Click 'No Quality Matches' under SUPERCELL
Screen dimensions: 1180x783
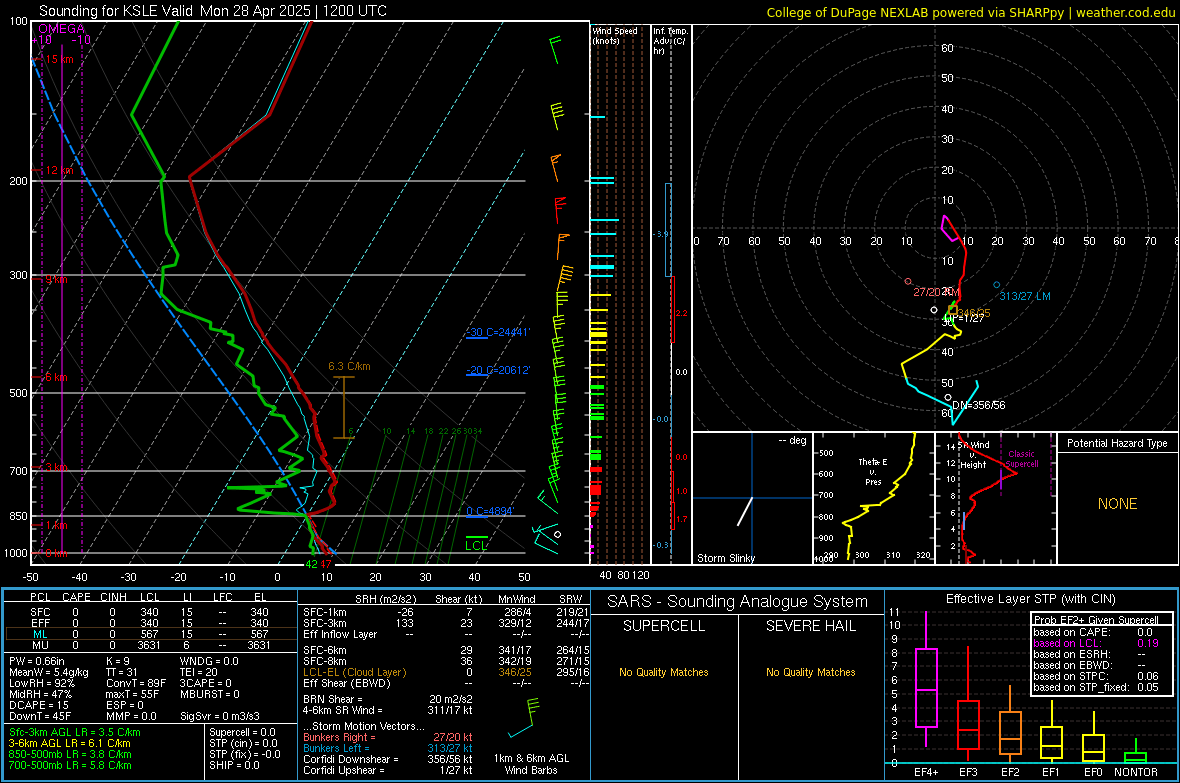click(664, 672)
